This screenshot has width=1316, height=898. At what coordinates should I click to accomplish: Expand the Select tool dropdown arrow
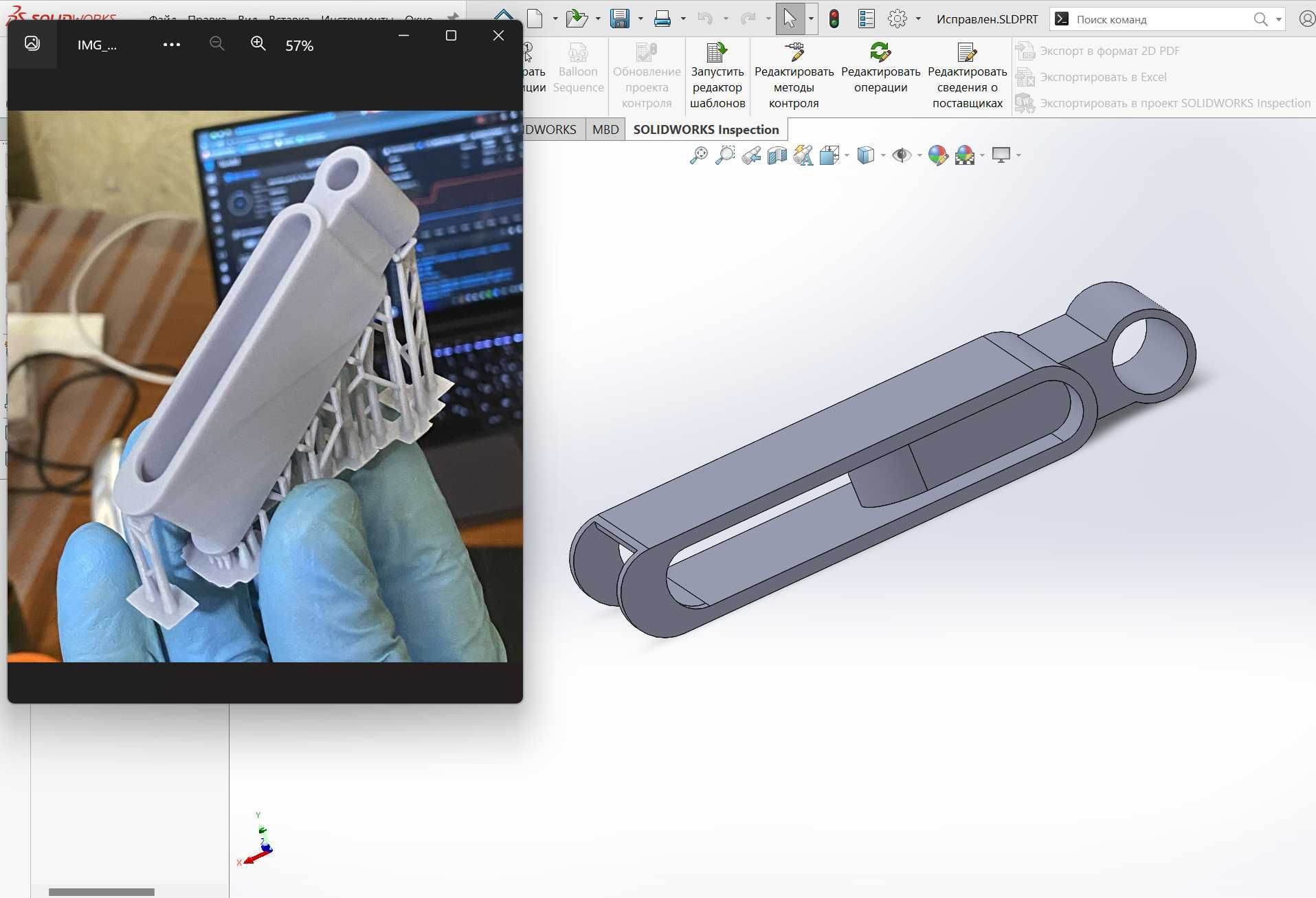point(811,19)
